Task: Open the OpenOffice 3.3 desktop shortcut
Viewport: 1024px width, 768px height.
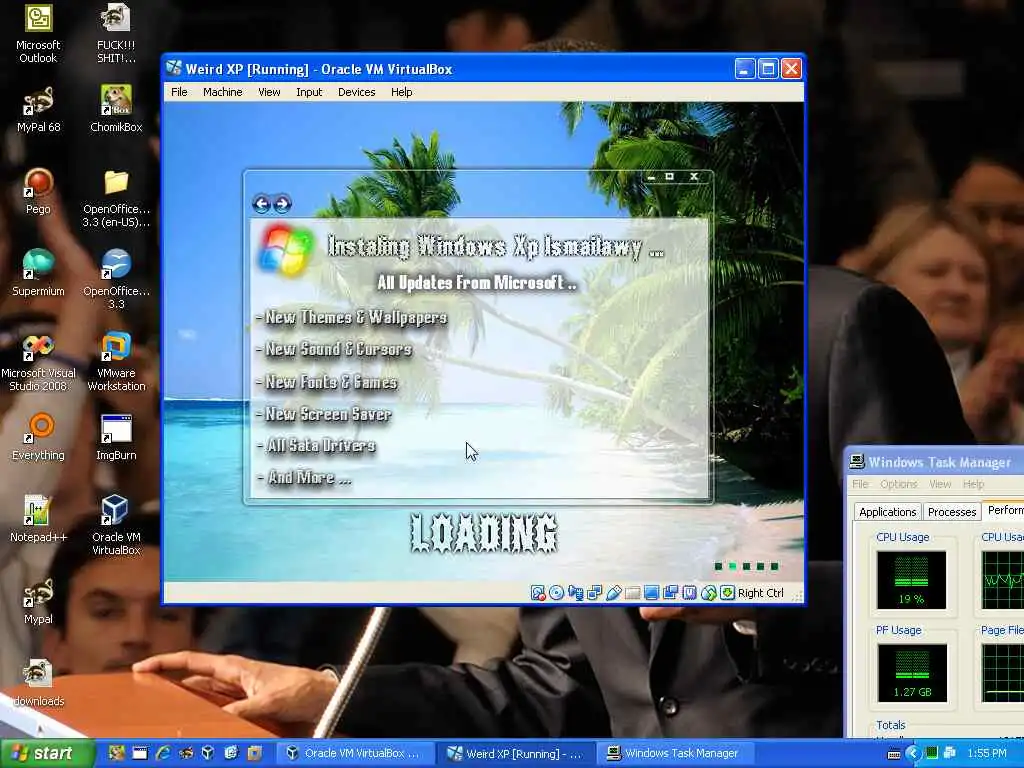Action: tap(116, 280)
